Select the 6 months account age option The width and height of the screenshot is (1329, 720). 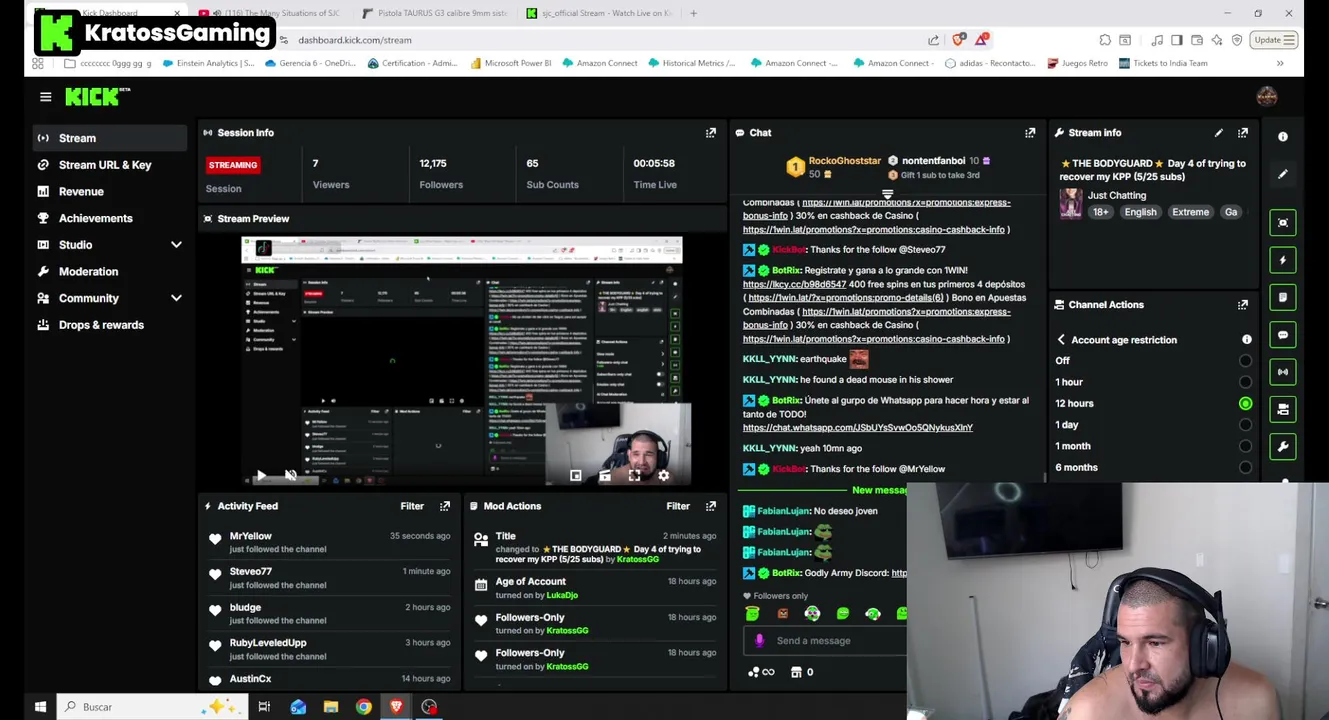click(x=1245, y=468)
